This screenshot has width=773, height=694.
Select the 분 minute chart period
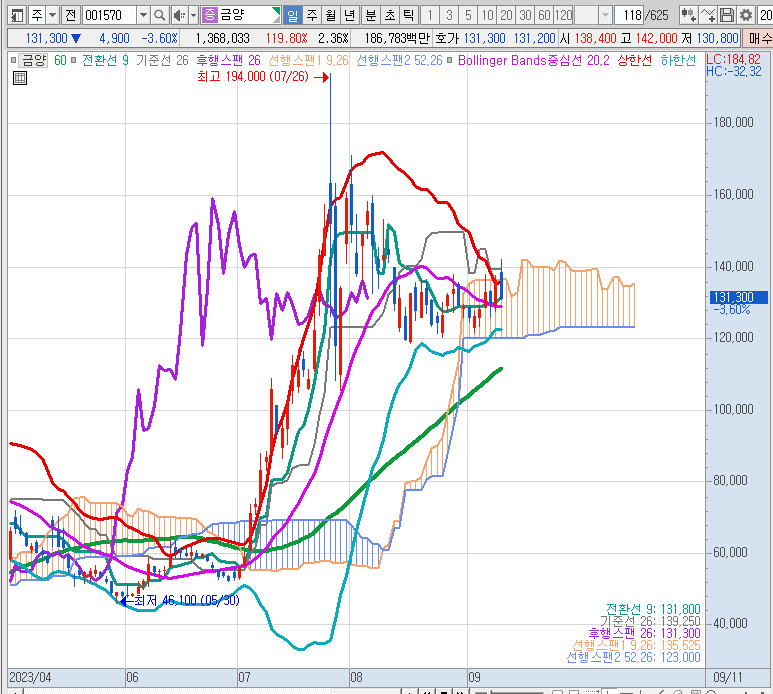click(x=371, y=16)
